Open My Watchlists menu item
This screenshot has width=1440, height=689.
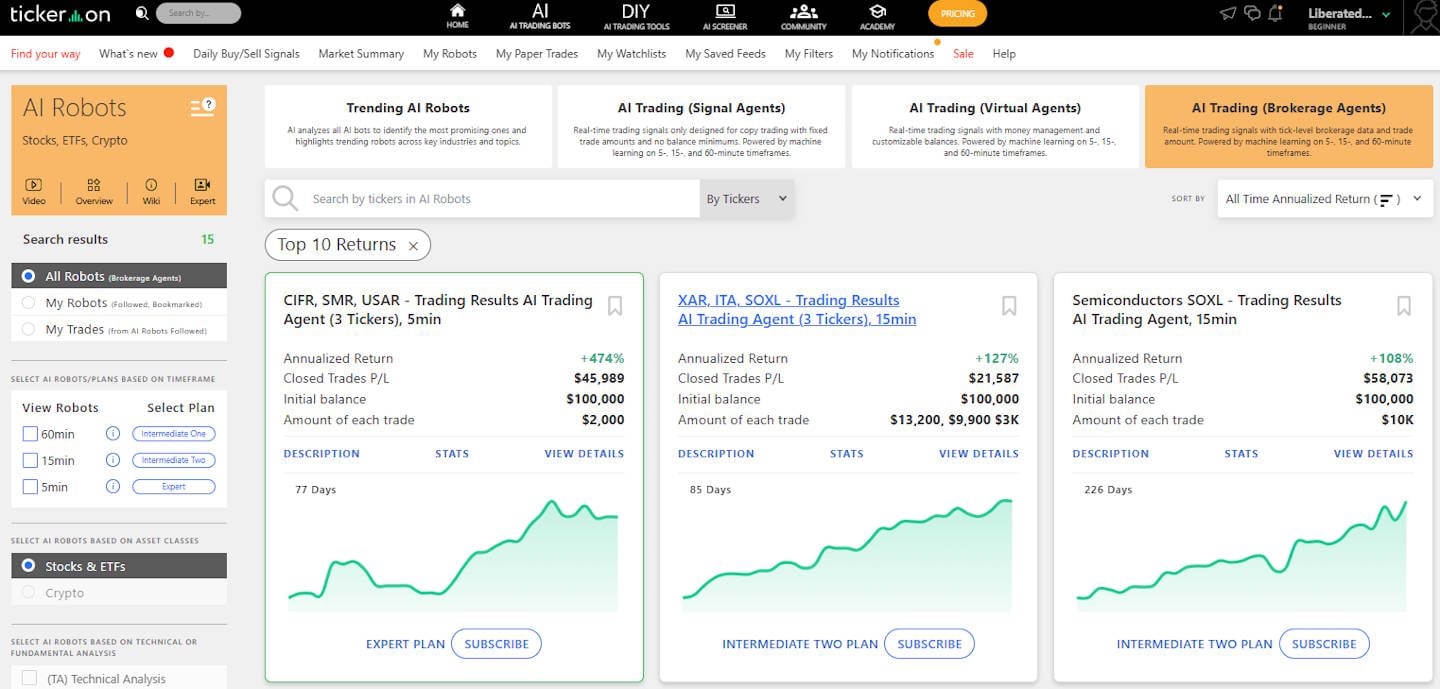[x=631, y=54]
